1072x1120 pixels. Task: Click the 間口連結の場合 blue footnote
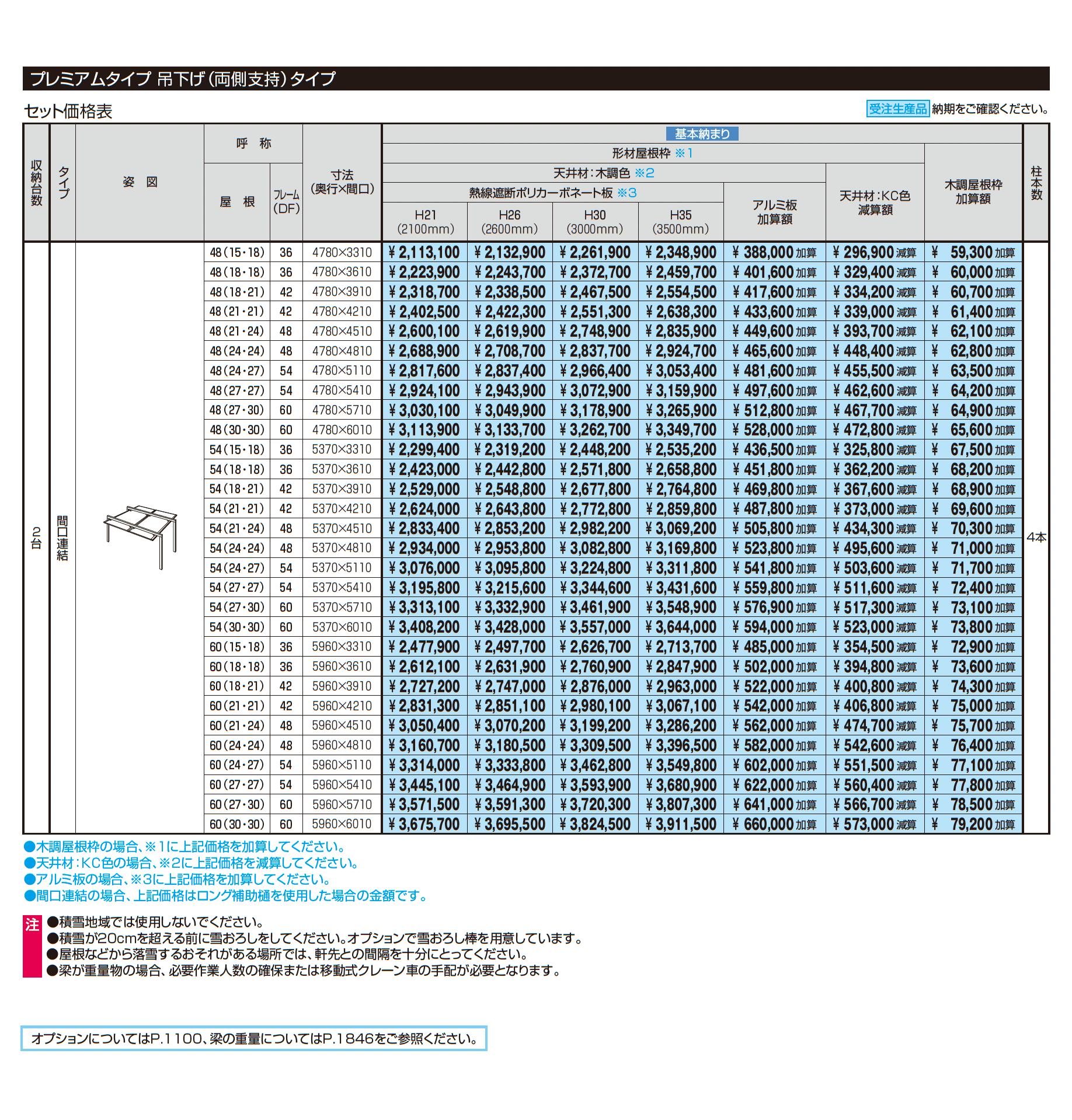pos(226,895)
